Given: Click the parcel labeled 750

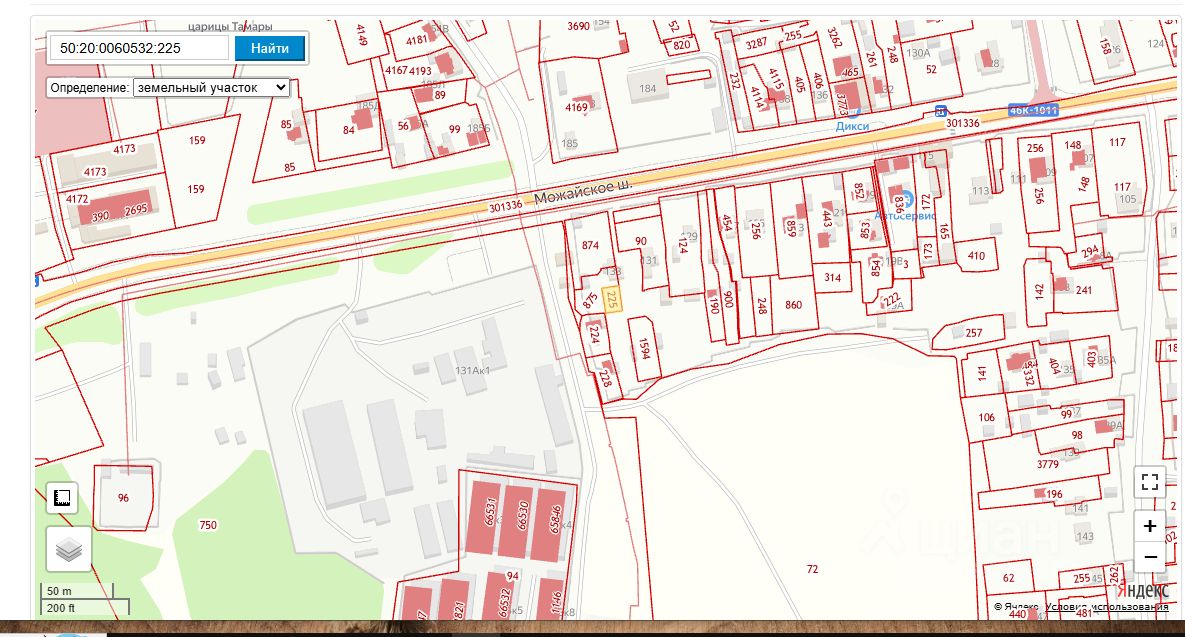Looking at the screenshot, I should pyautogui.click(x=208, y=525).
